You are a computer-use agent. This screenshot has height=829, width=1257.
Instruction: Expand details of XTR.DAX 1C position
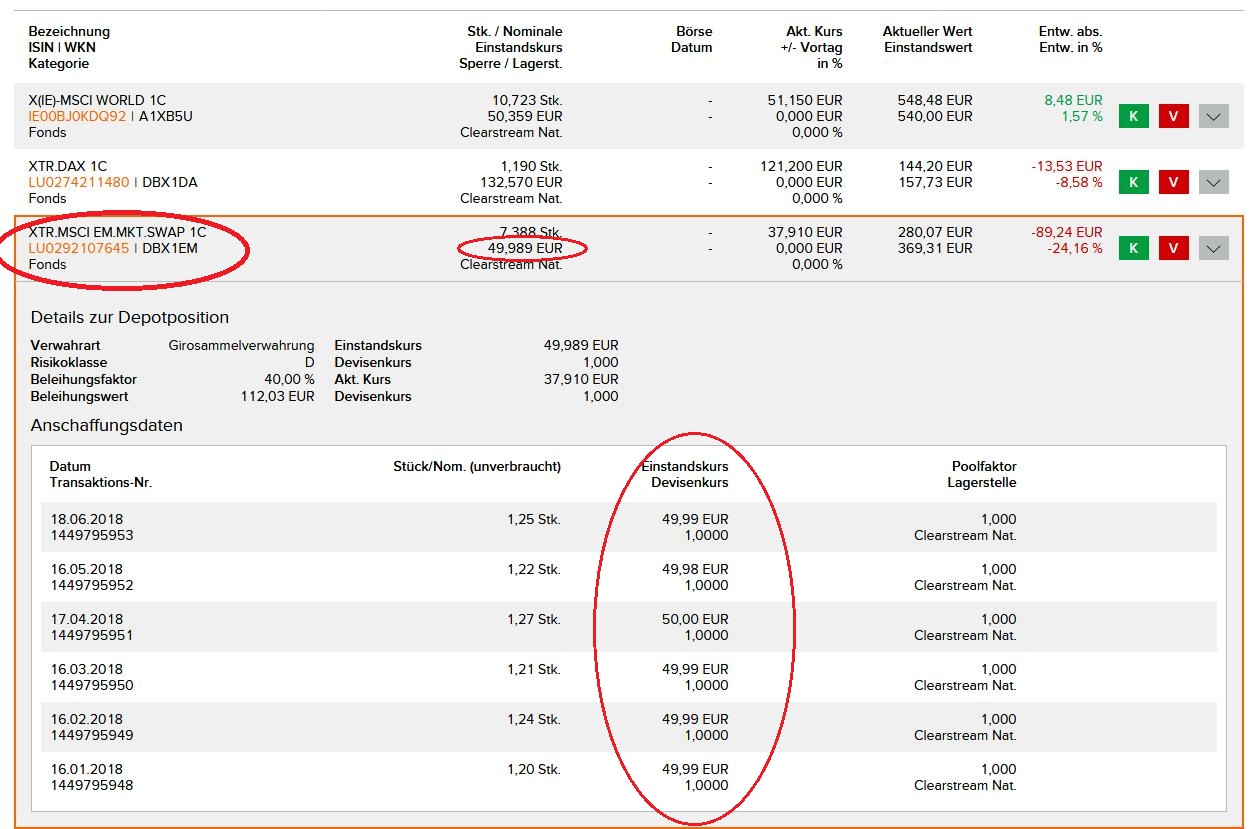(x=1213, y=182)
